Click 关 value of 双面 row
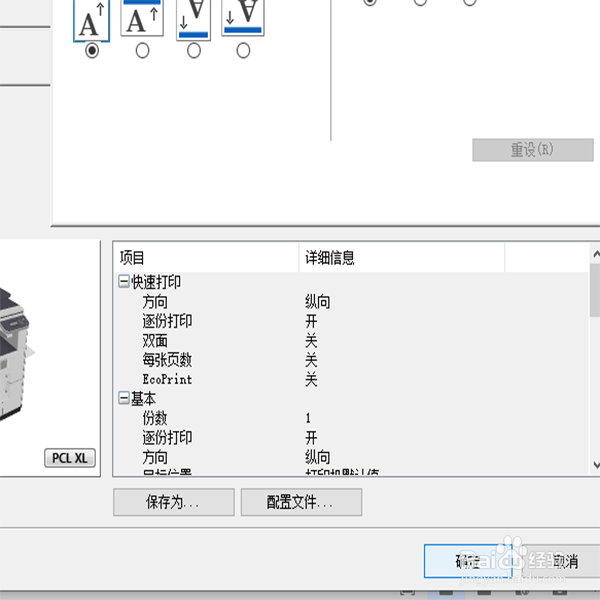This screenshot has height=600, width=600. (311, 341)
